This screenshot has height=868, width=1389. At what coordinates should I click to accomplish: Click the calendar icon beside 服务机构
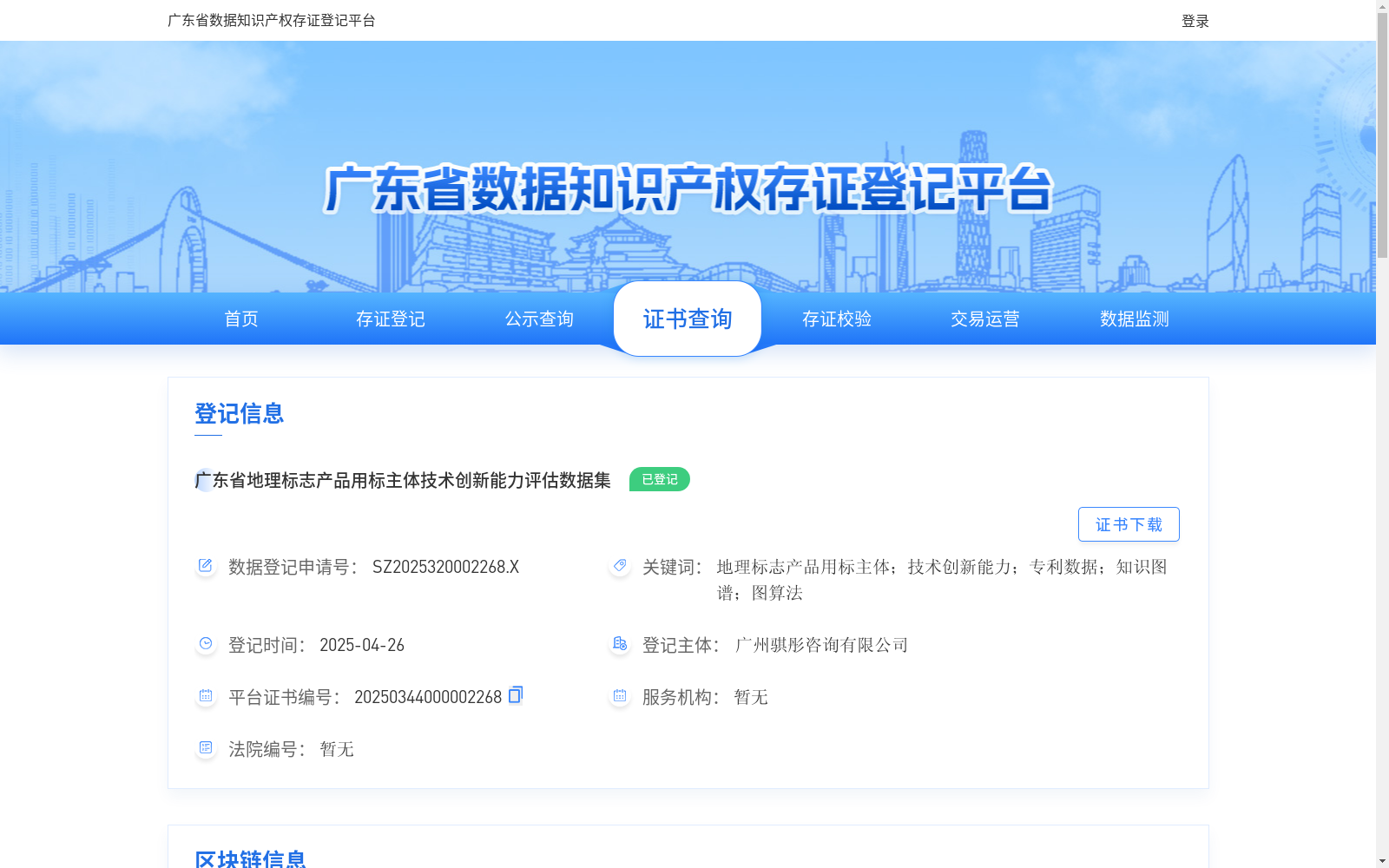(619, 695)
